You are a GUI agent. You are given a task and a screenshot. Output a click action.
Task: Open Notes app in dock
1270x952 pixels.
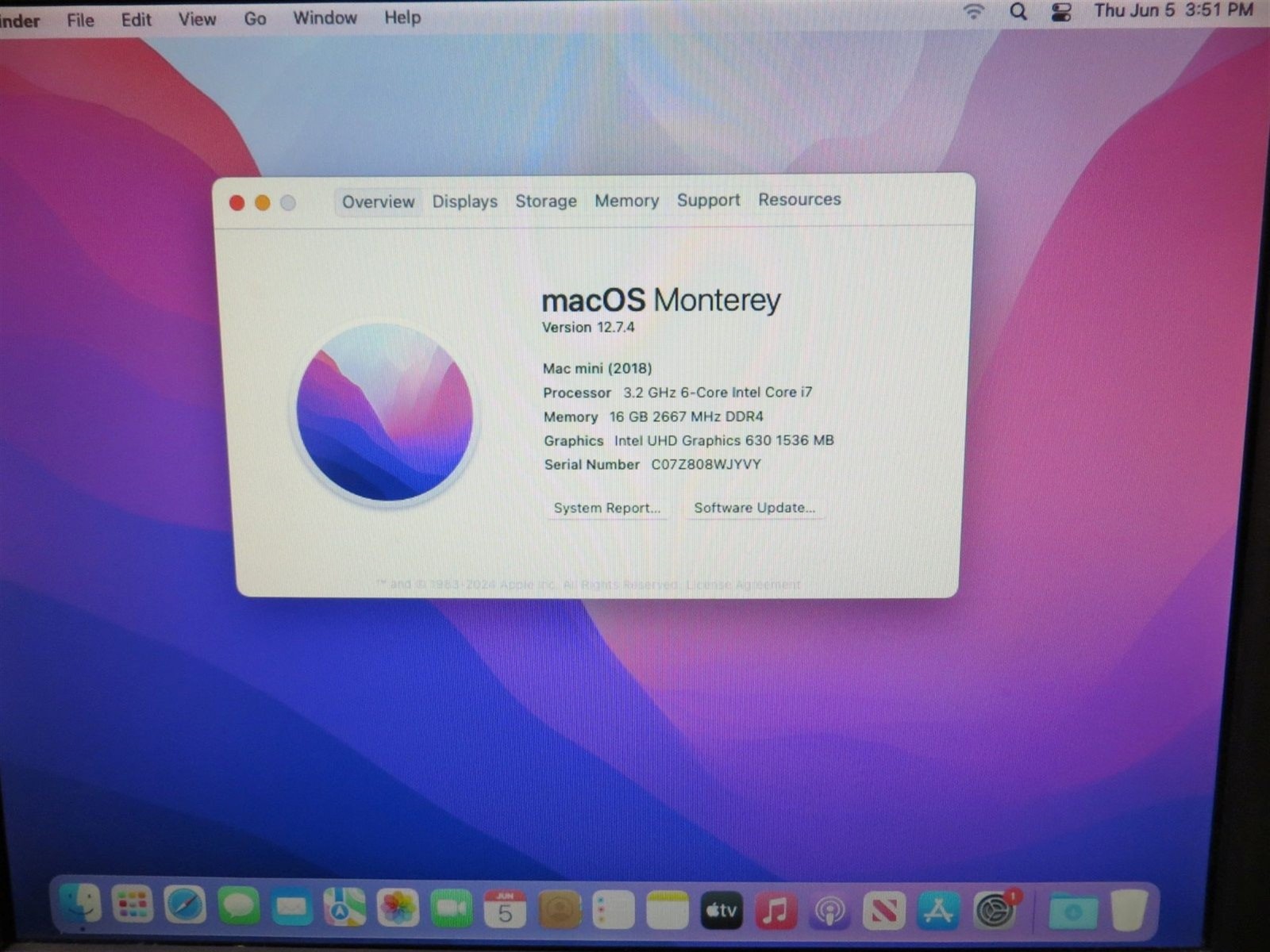click(668, 909)
